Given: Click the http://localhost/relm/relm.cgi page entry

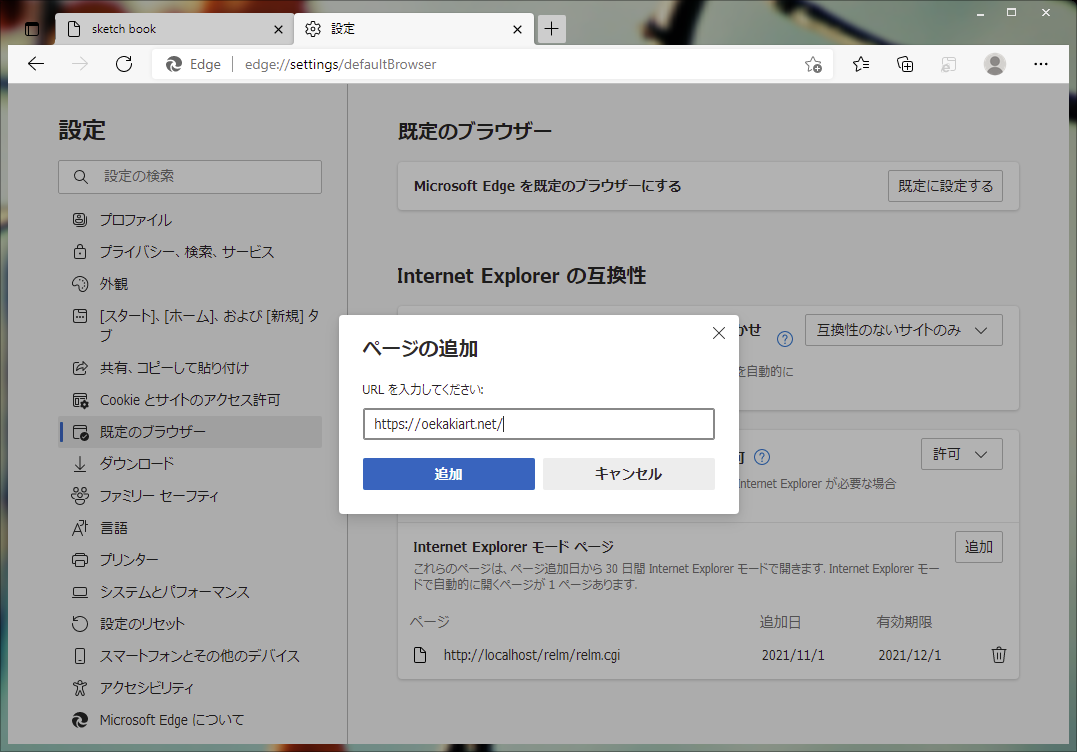Looking at the screenshot, I should 532,655.
